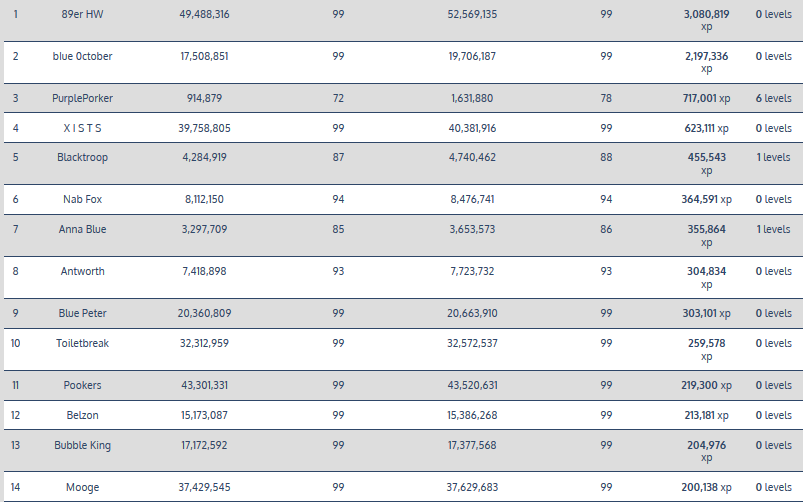View Nab Fox player details
Image resolution: width=803 pixels, height=502 pixels.
pyautogui.click(x=82, y=199)
